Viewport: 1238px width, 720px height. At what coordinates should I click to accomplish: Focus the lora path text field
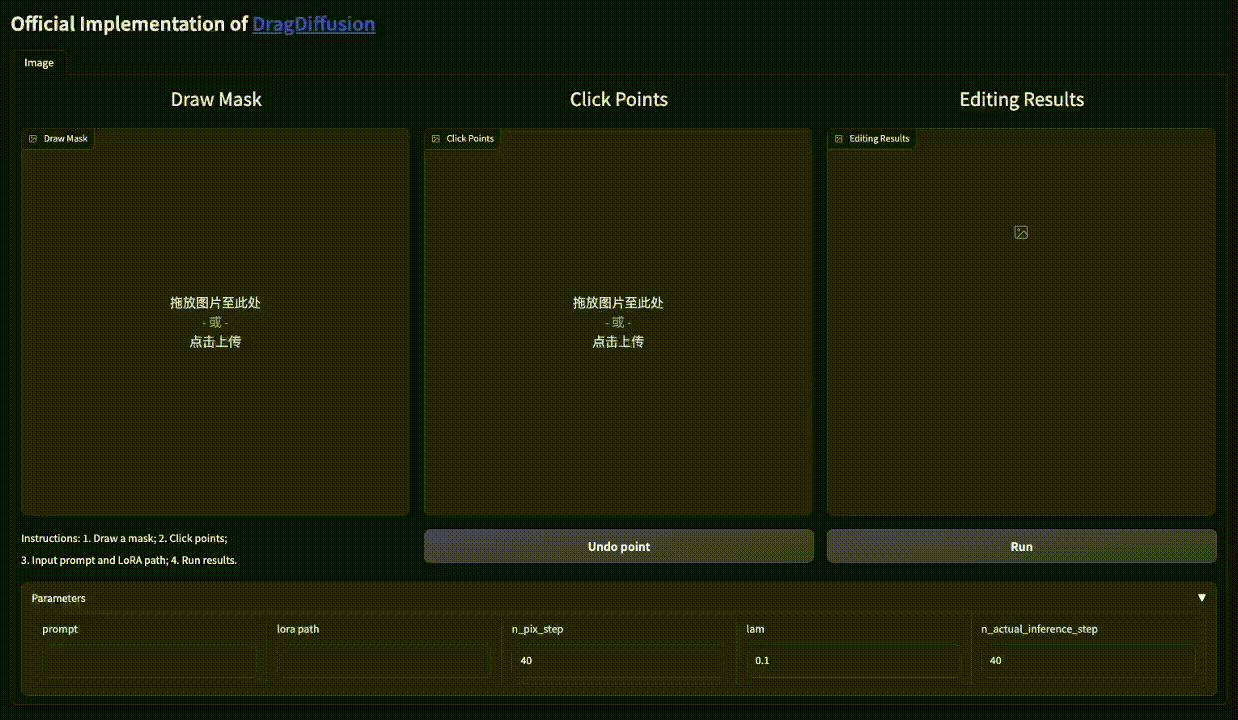click(384, 661)
